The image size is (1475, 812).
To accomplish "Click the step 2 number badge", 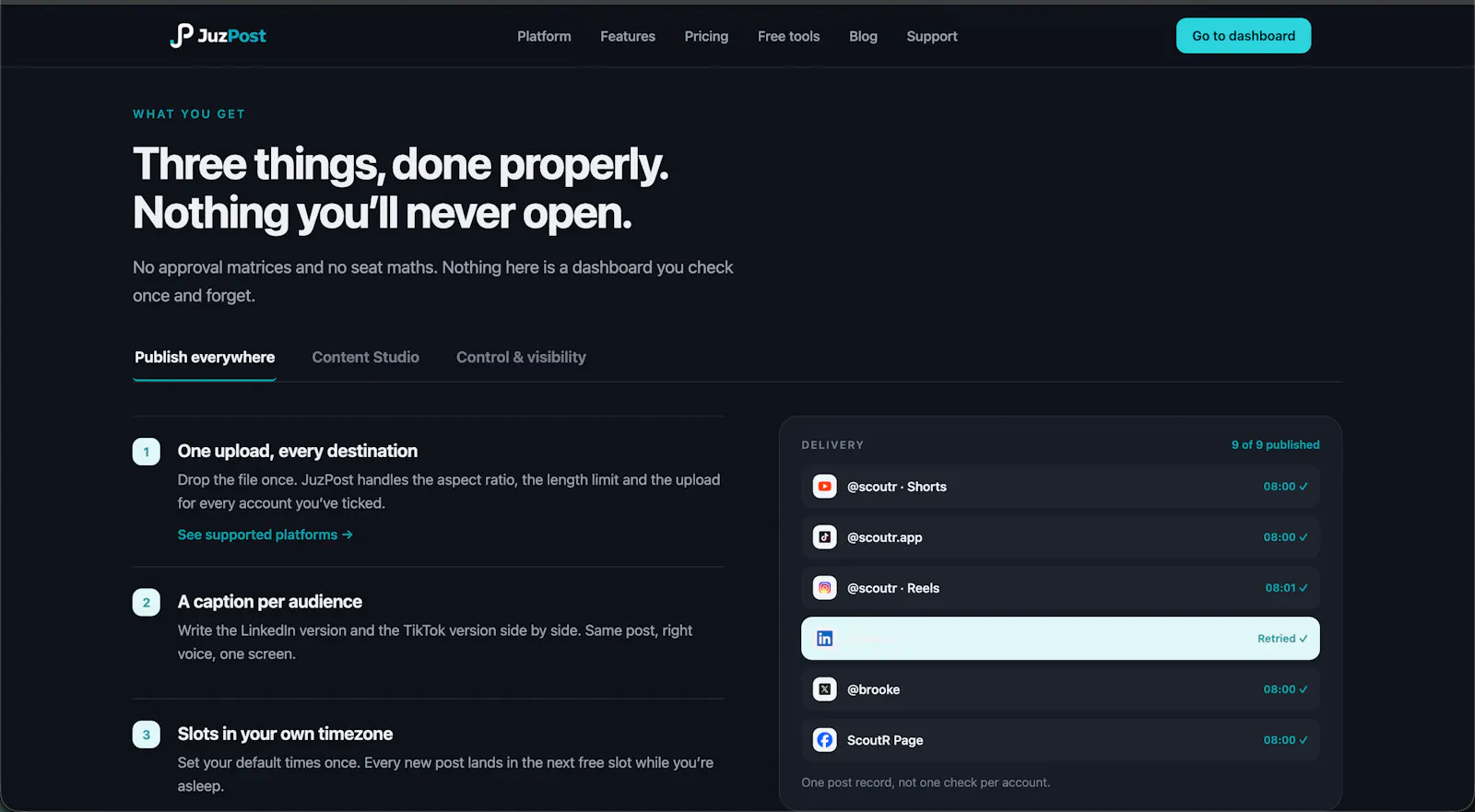I will pyautogui.click(x=147, y=603).
